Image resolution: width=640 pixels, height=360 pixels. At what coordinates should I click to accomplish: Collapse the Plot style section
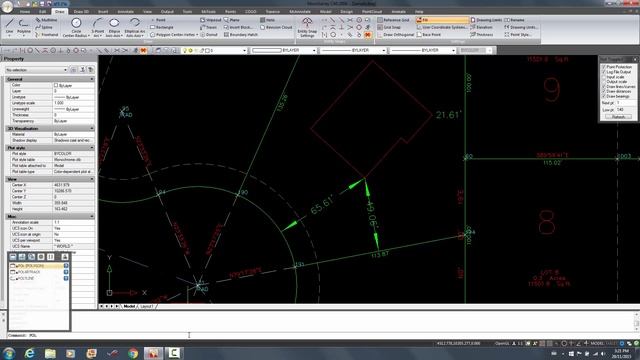pyautogui.click(x=92, y=147)
